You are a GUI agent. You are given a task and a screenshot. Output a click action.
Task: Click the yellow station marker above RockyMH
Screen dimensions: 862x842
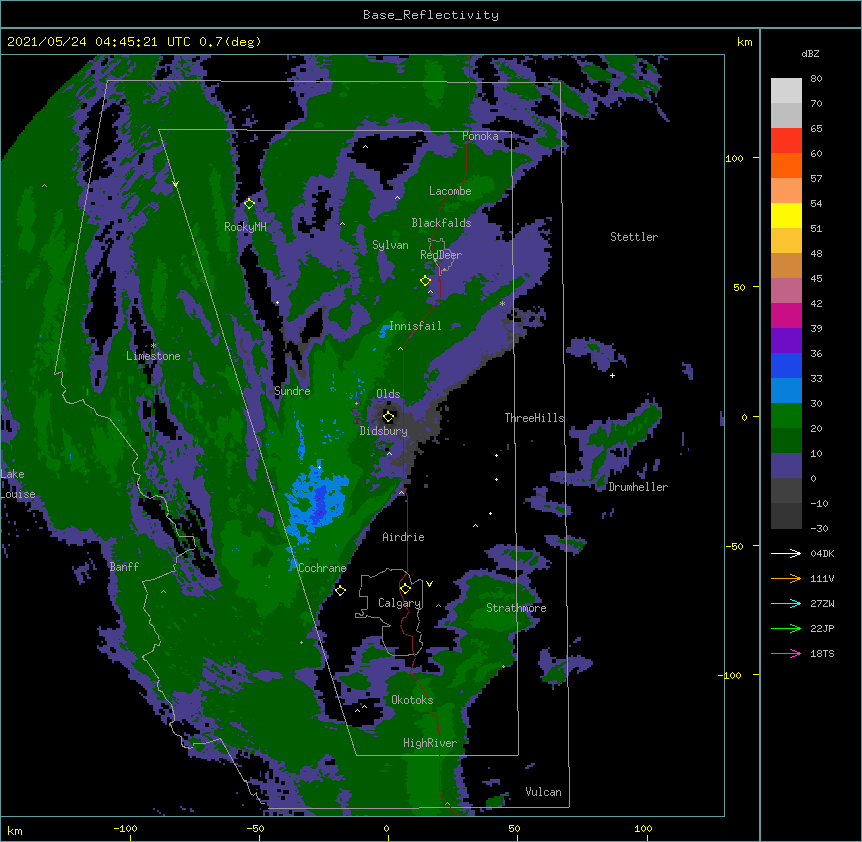tap(249, 204)
